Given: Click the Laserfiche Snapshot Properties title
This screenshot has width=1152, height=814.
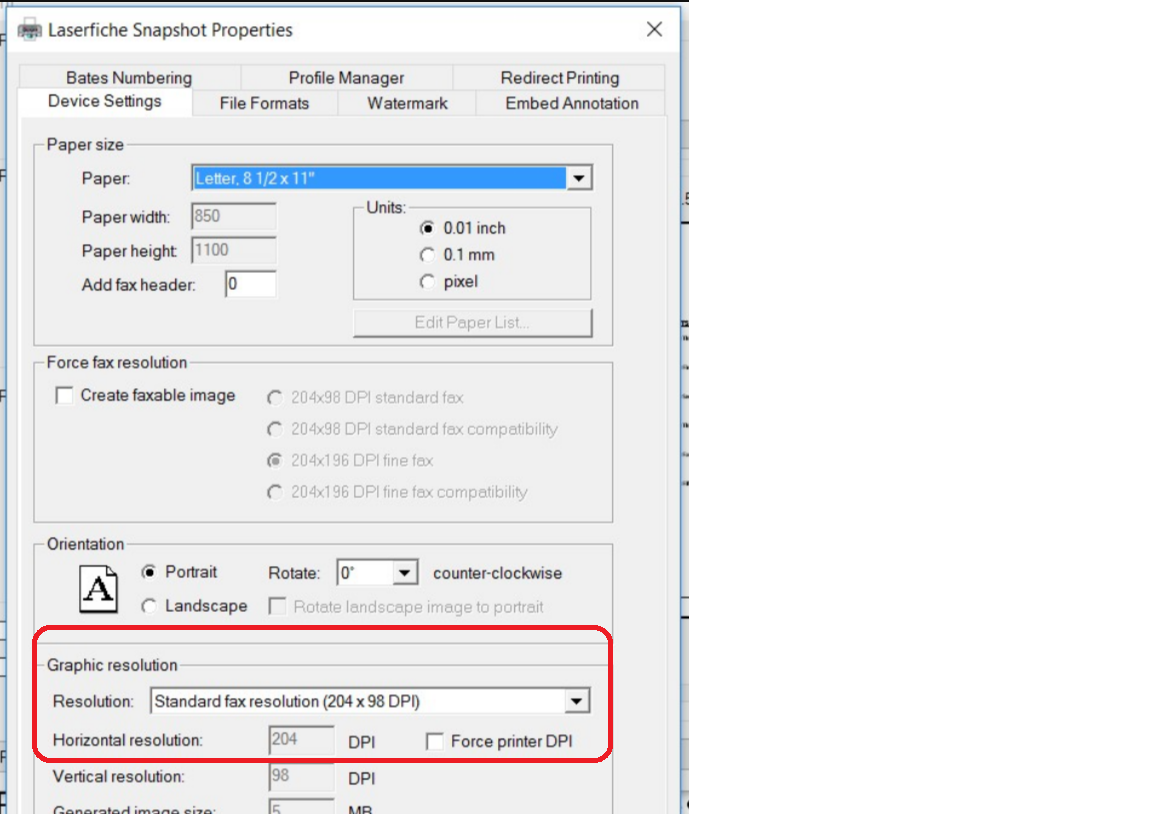Looking at the screenshot, I should pos(170,30).
